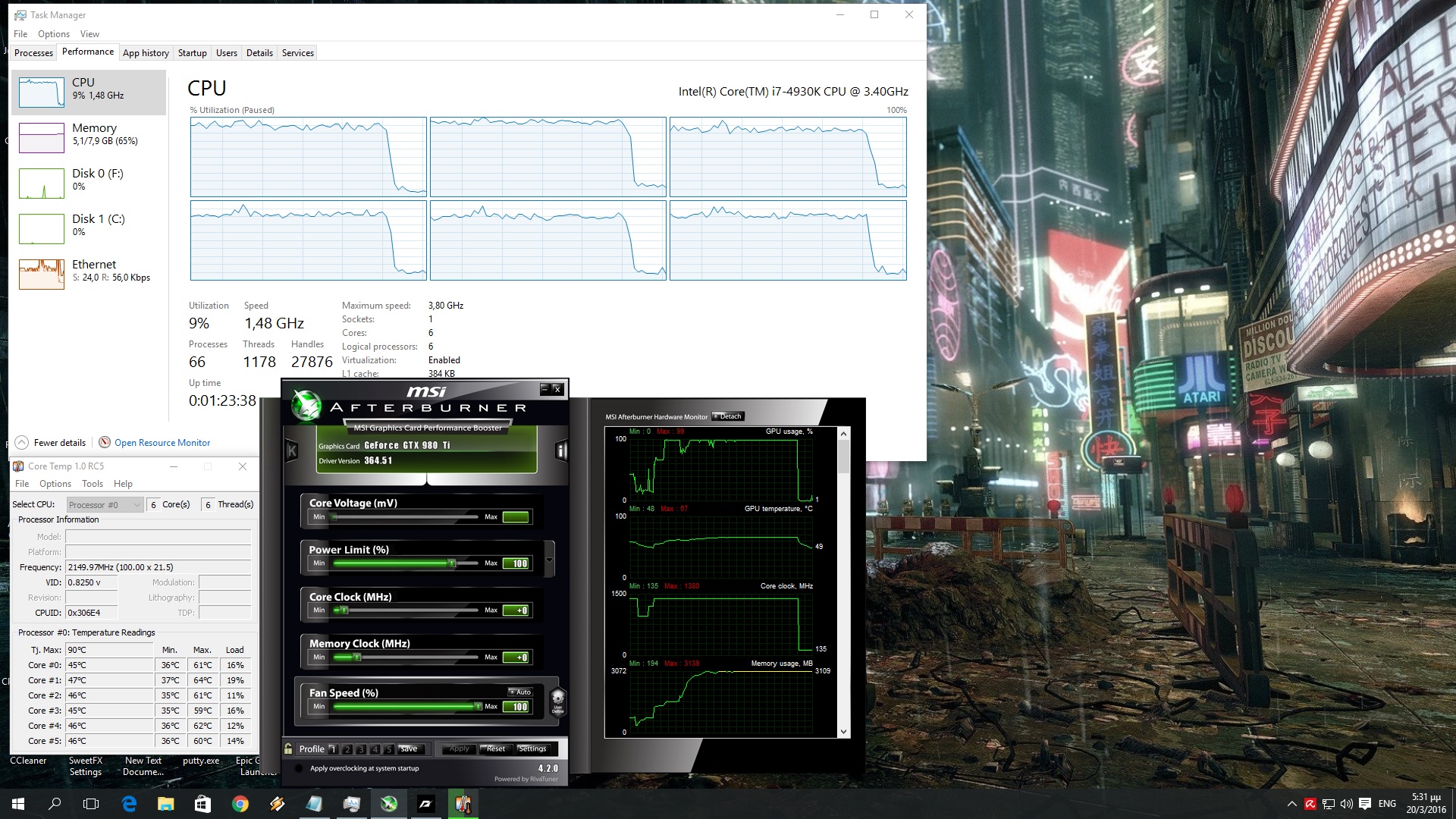Click the MSI Afterburner 'i' information icon
The height and width of the screenshot is (819, 1456).
(x=561, y=451)
